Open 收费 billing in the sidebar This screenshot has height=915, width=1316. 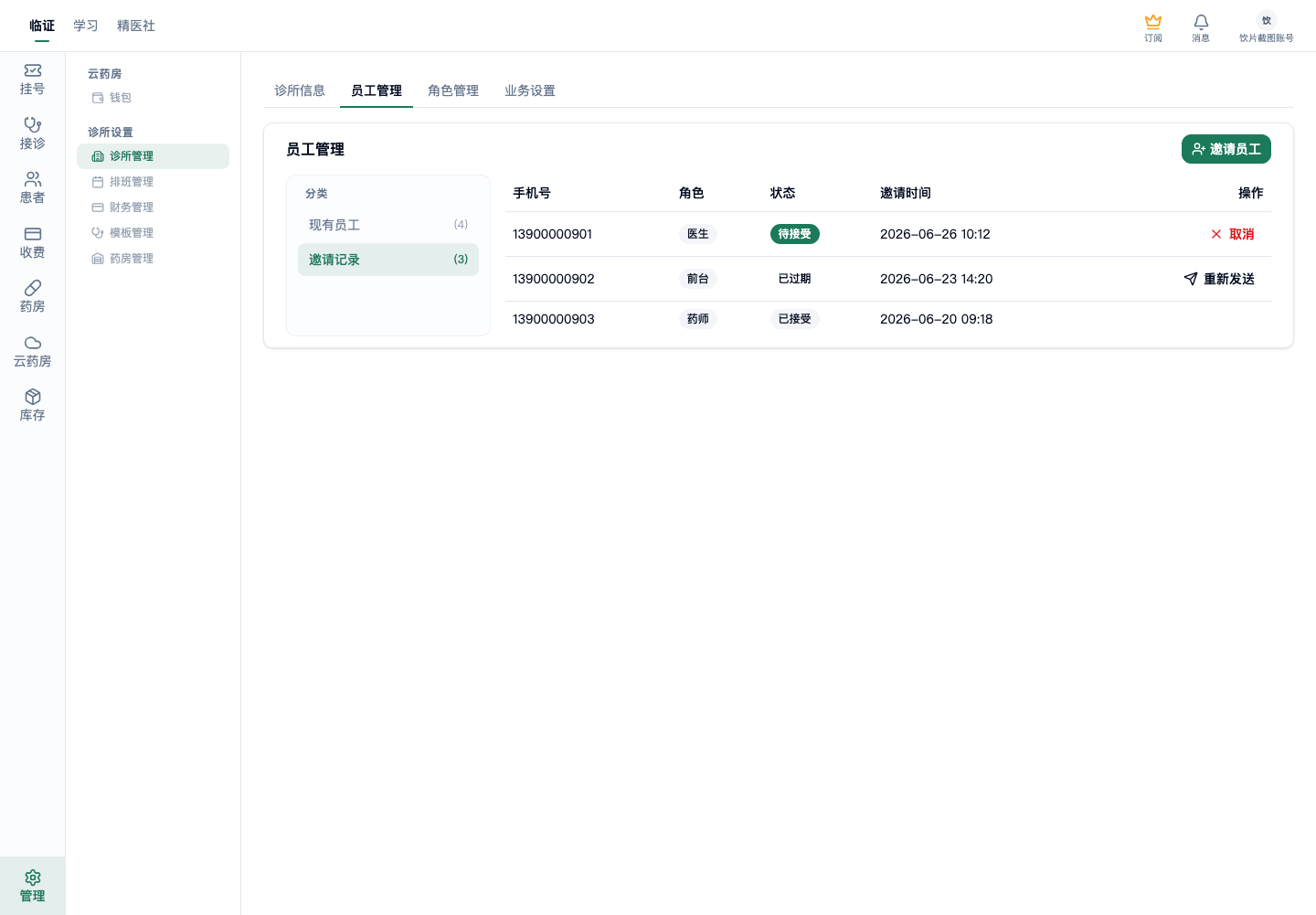point(32,243)
